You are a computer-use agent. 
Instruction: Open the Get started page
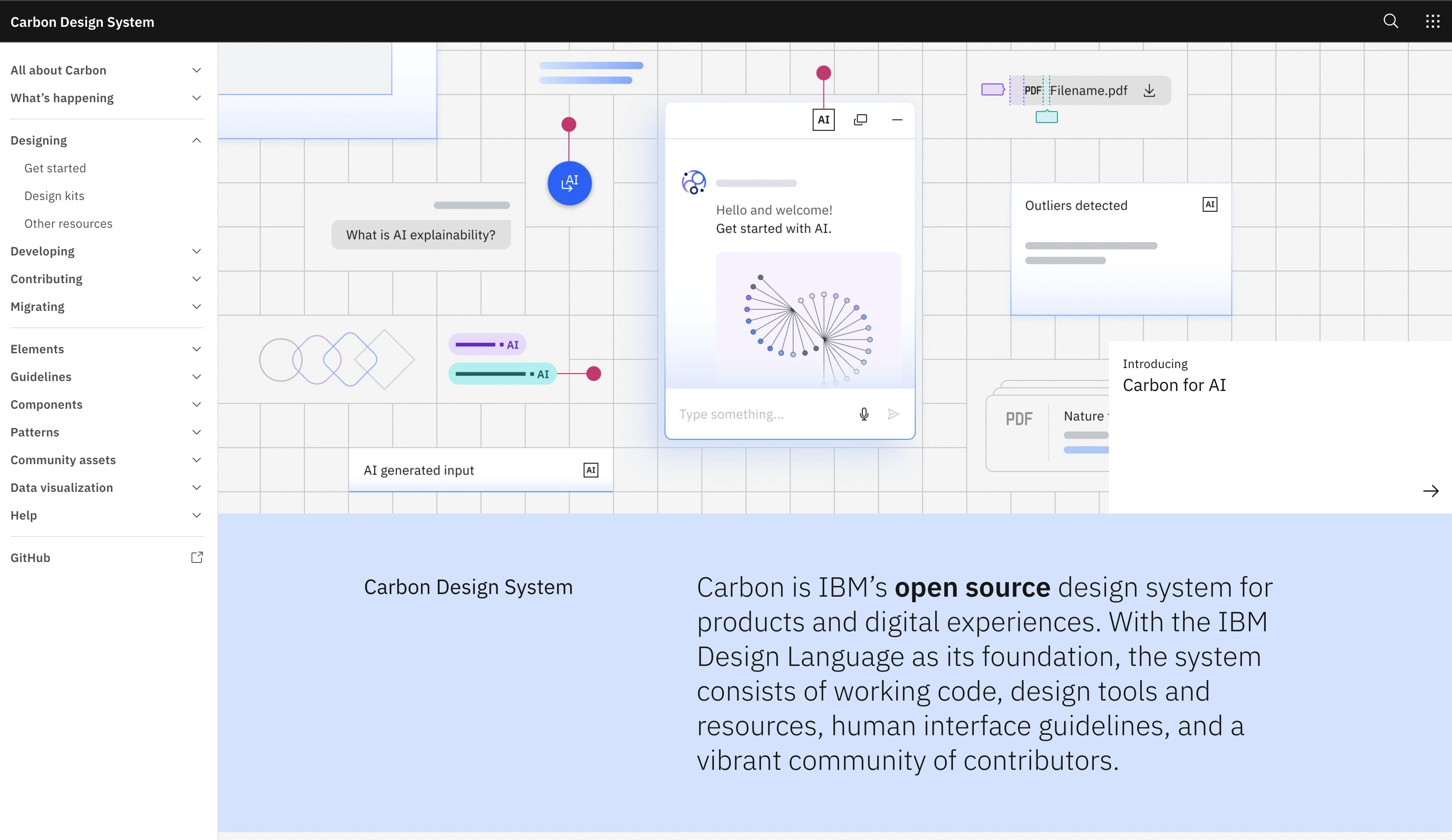pyautogui.click(x=55, y=168)
